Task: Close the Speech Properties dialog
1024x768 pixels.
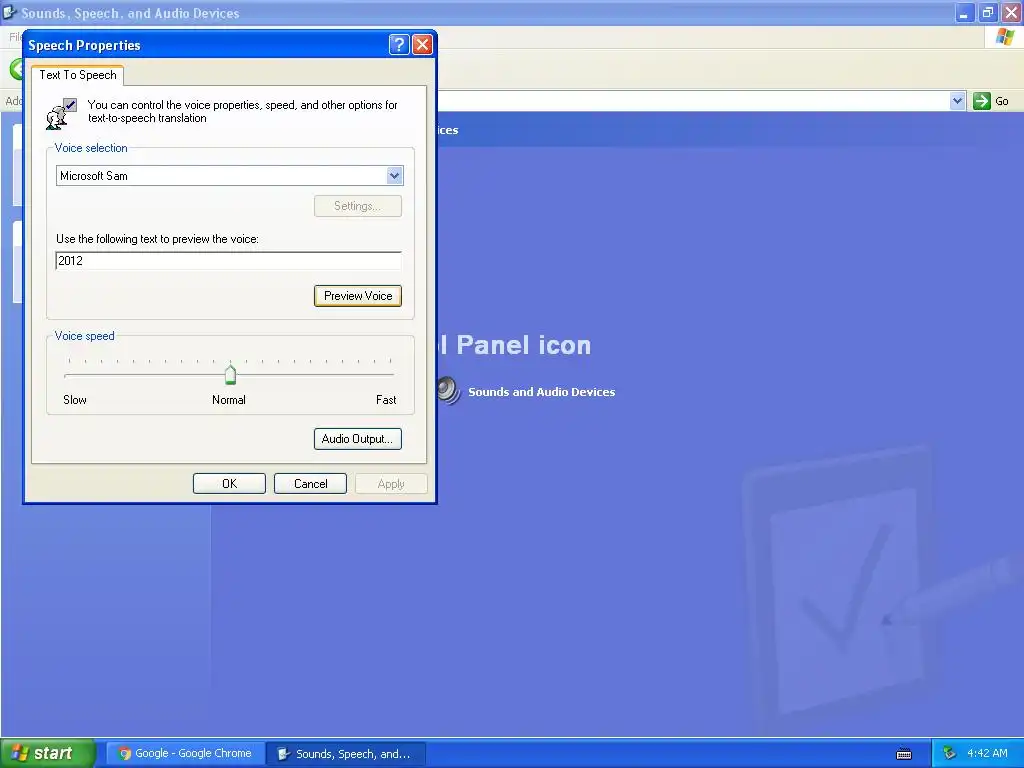Action: [x=423, y=44]
